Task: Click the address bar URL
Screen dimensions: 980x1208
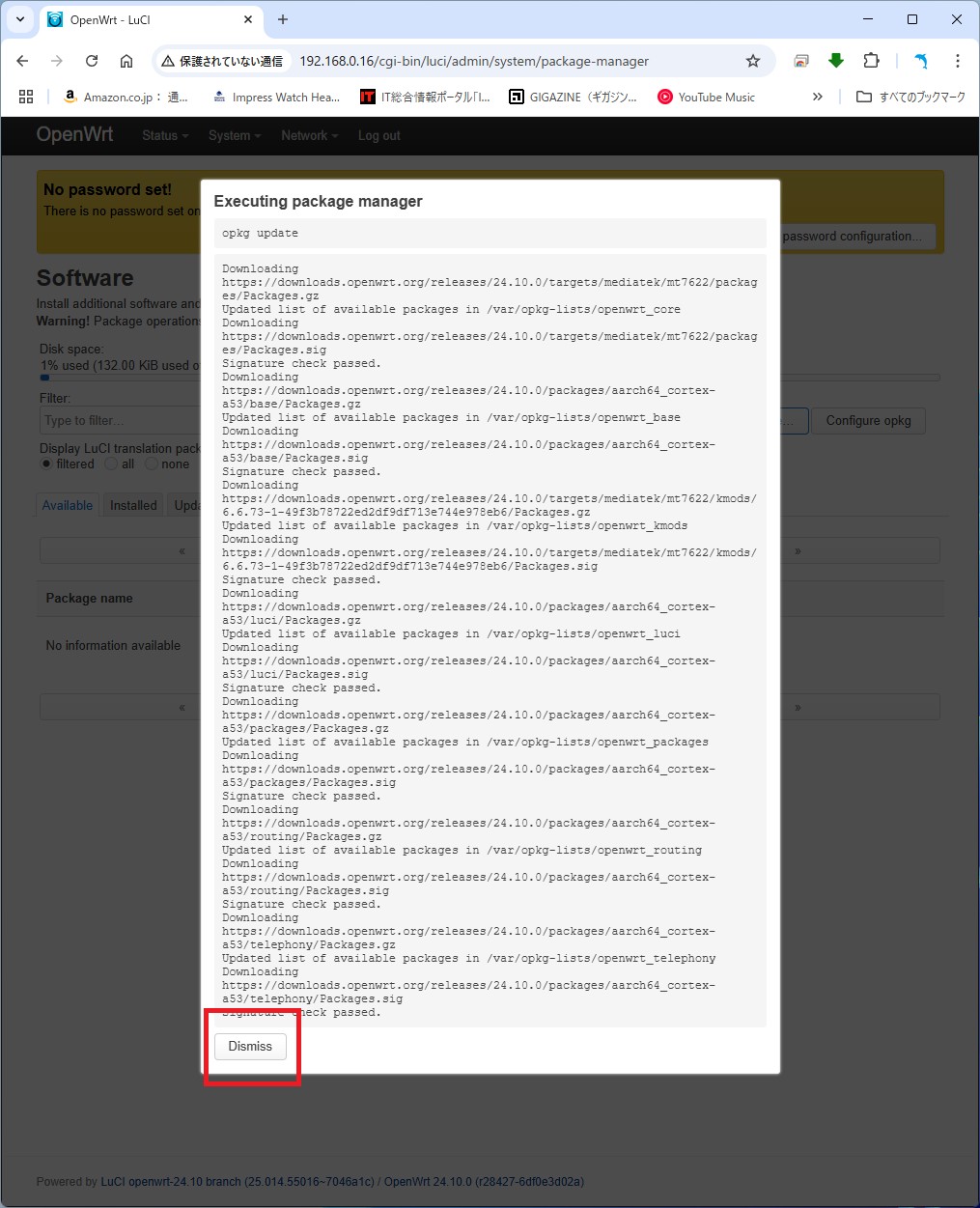Action: click(474, 61)
